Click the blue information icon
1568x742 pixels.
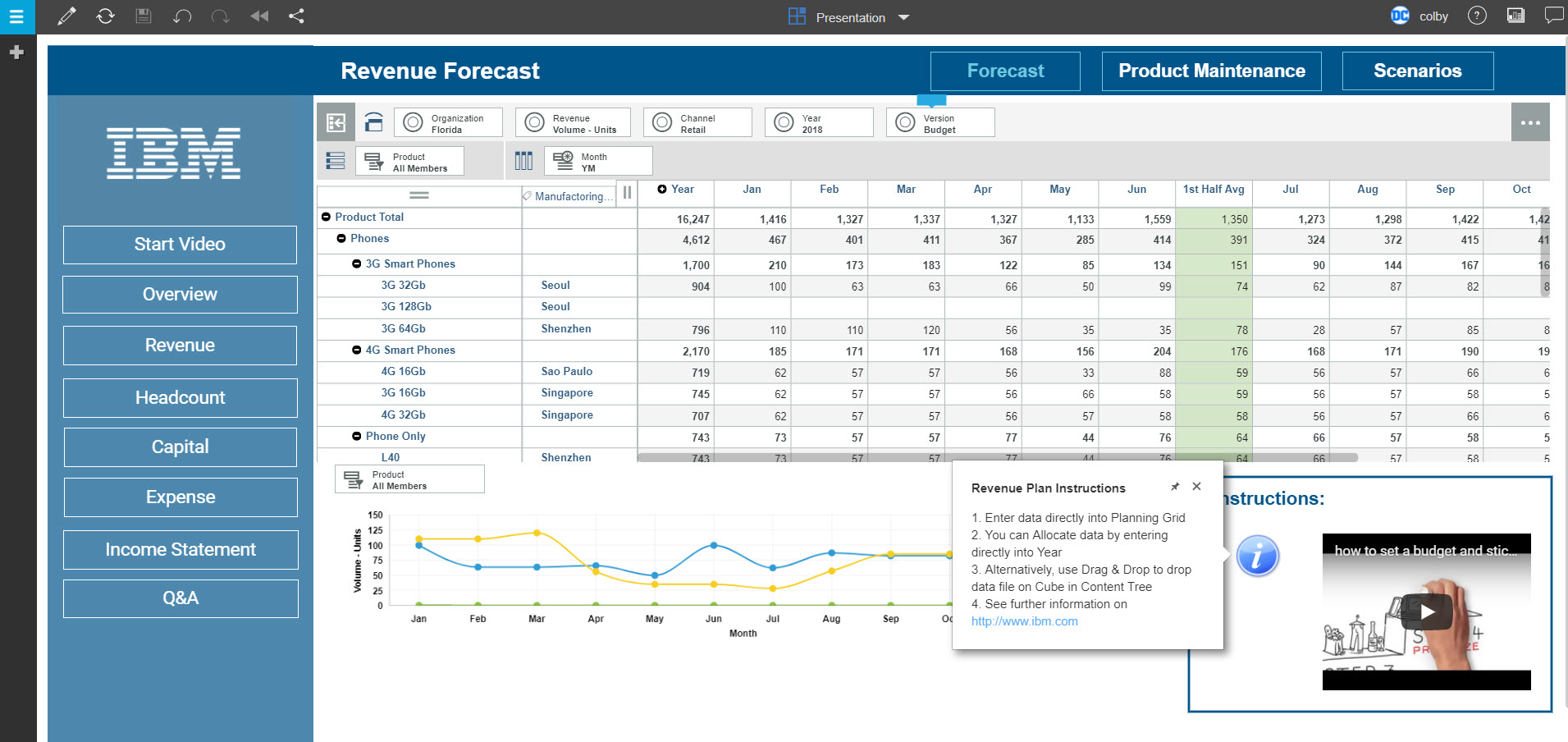[1257, 556]
